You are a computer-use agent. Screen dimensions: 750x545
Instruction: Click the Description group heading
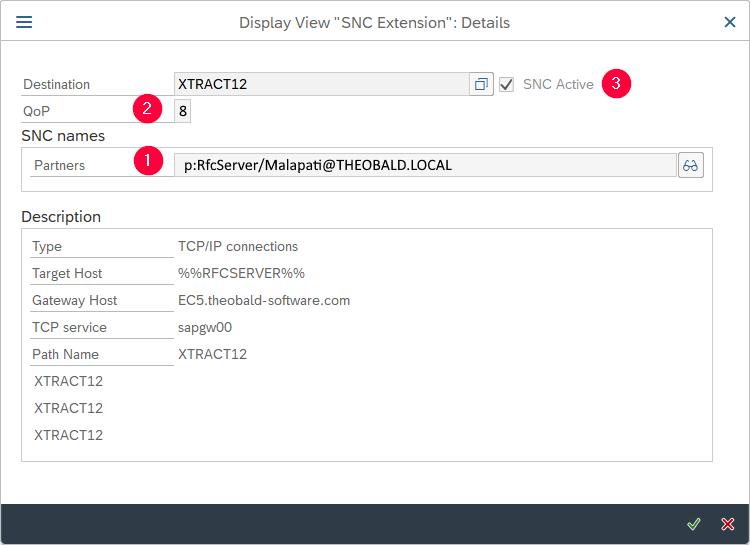click(61, 217)
